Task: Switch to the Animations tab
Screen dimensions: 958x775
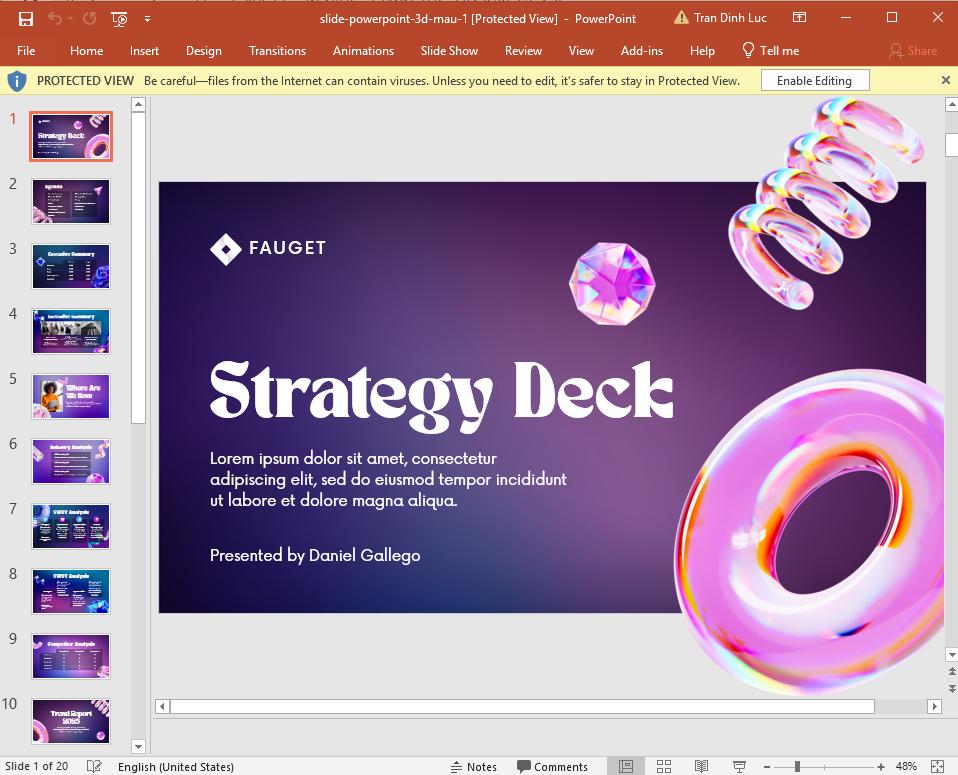Action: tap(363, 50)
